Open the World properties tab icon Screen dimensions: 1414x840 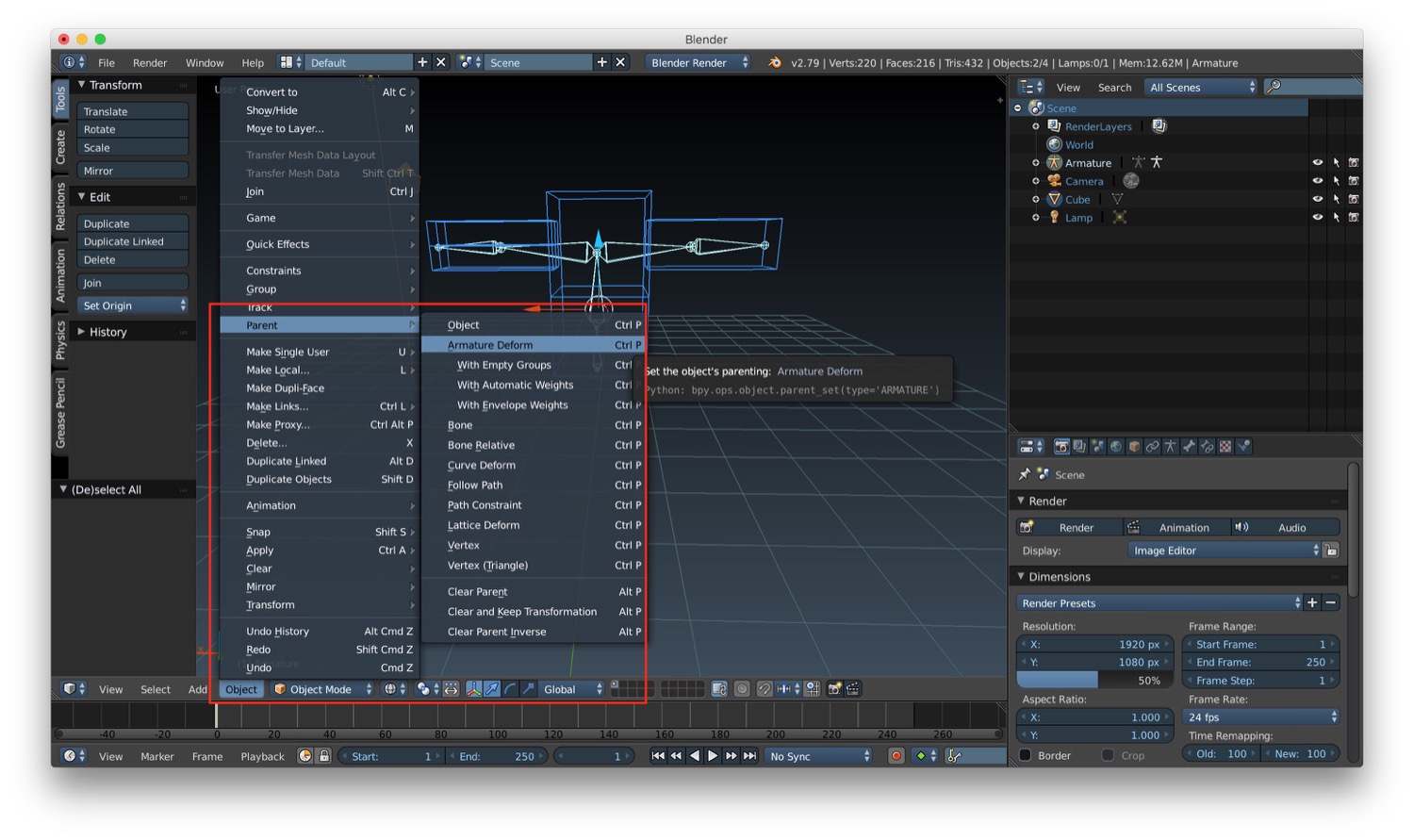(x=1116, y=446)
